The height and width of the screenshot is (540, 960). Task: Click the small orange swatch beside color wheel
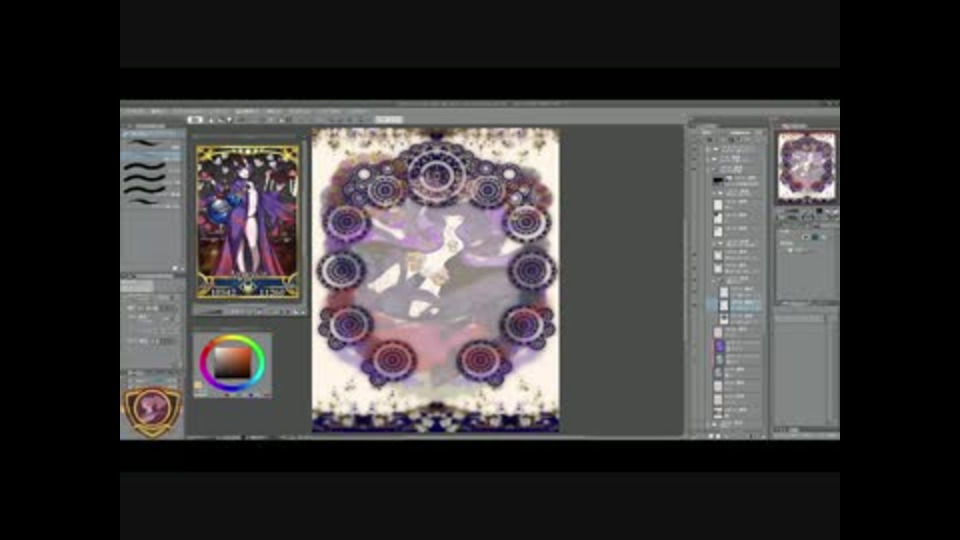(x=198, y=386)
